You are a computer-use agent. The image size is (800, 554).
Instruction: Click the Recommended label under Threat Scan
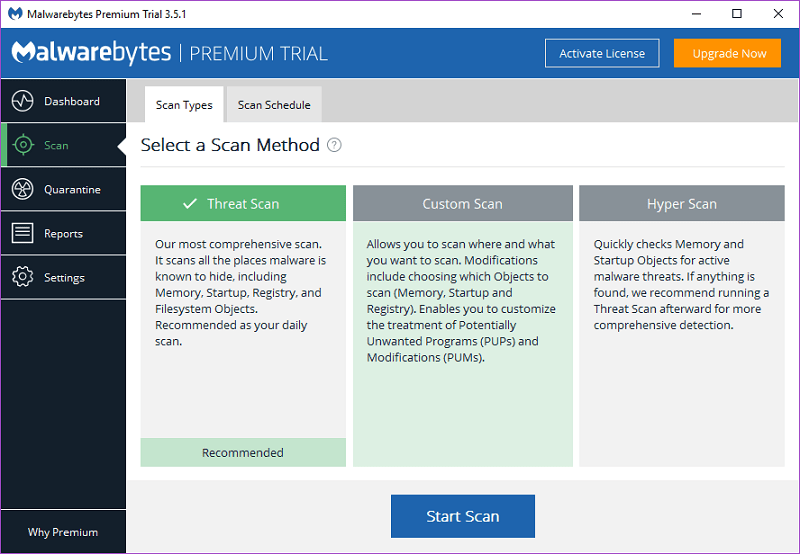tap(243, 452)
